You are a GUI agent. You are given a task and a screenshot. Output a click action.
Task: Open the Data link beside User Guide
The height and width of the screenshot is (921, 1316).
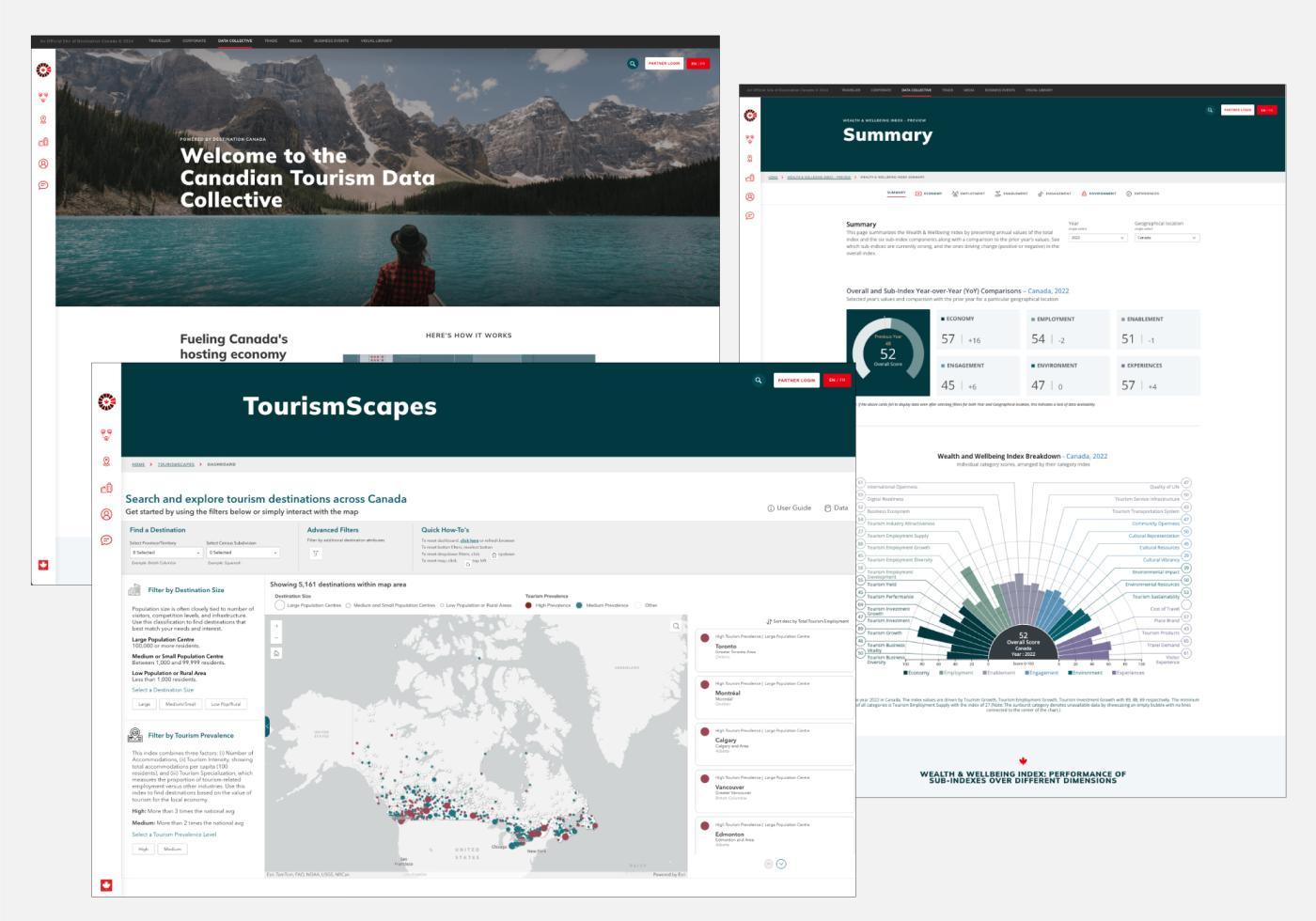(x=837, y=508)
